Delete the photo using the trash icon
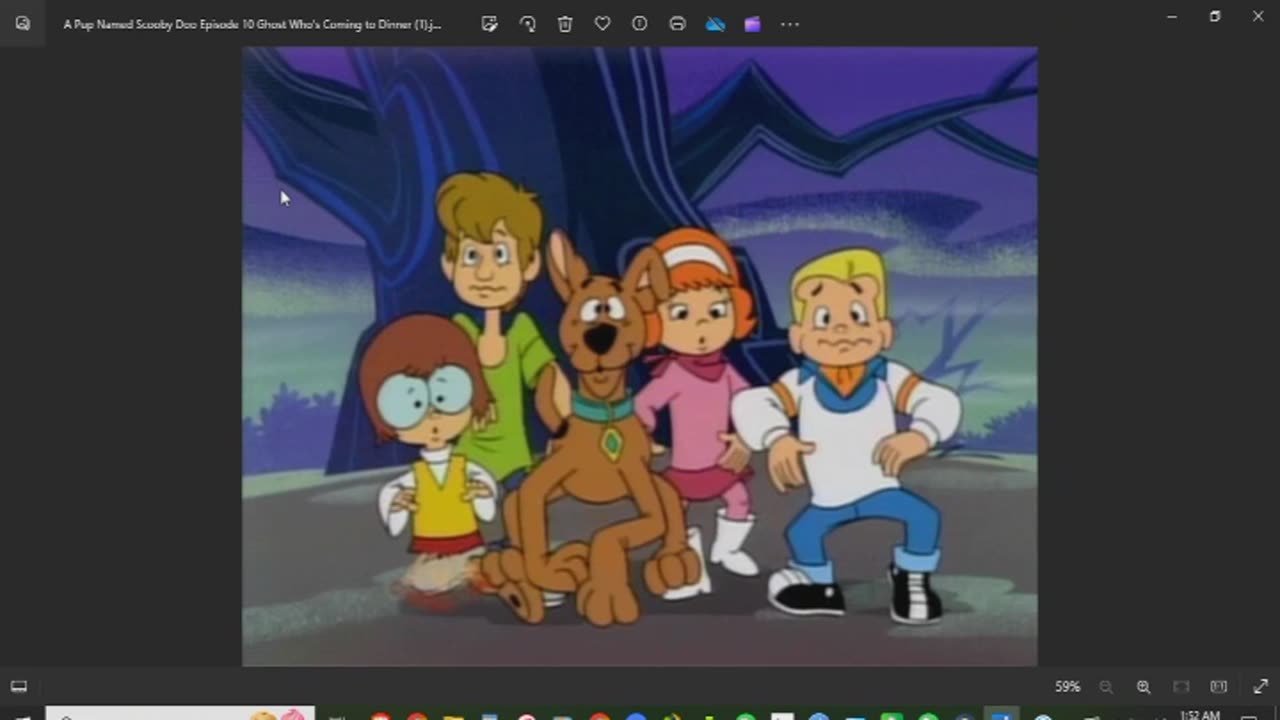 (565, 24)
